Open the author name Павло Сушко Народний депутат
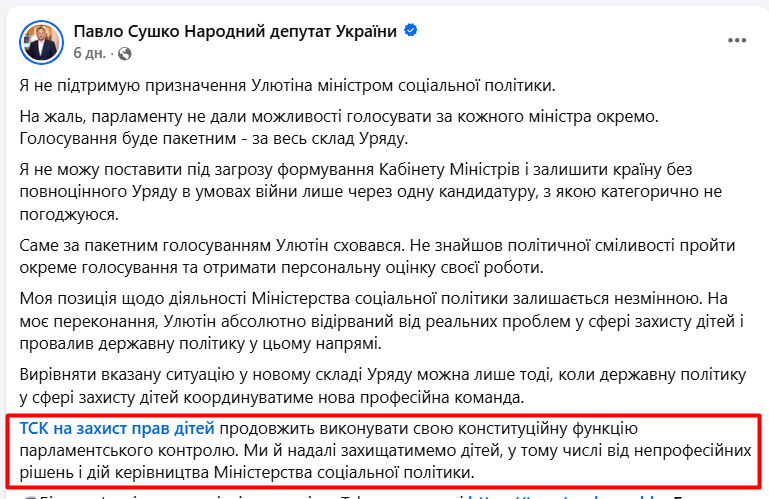The width and height of the screenshot is (769, 499). point(235,31)
